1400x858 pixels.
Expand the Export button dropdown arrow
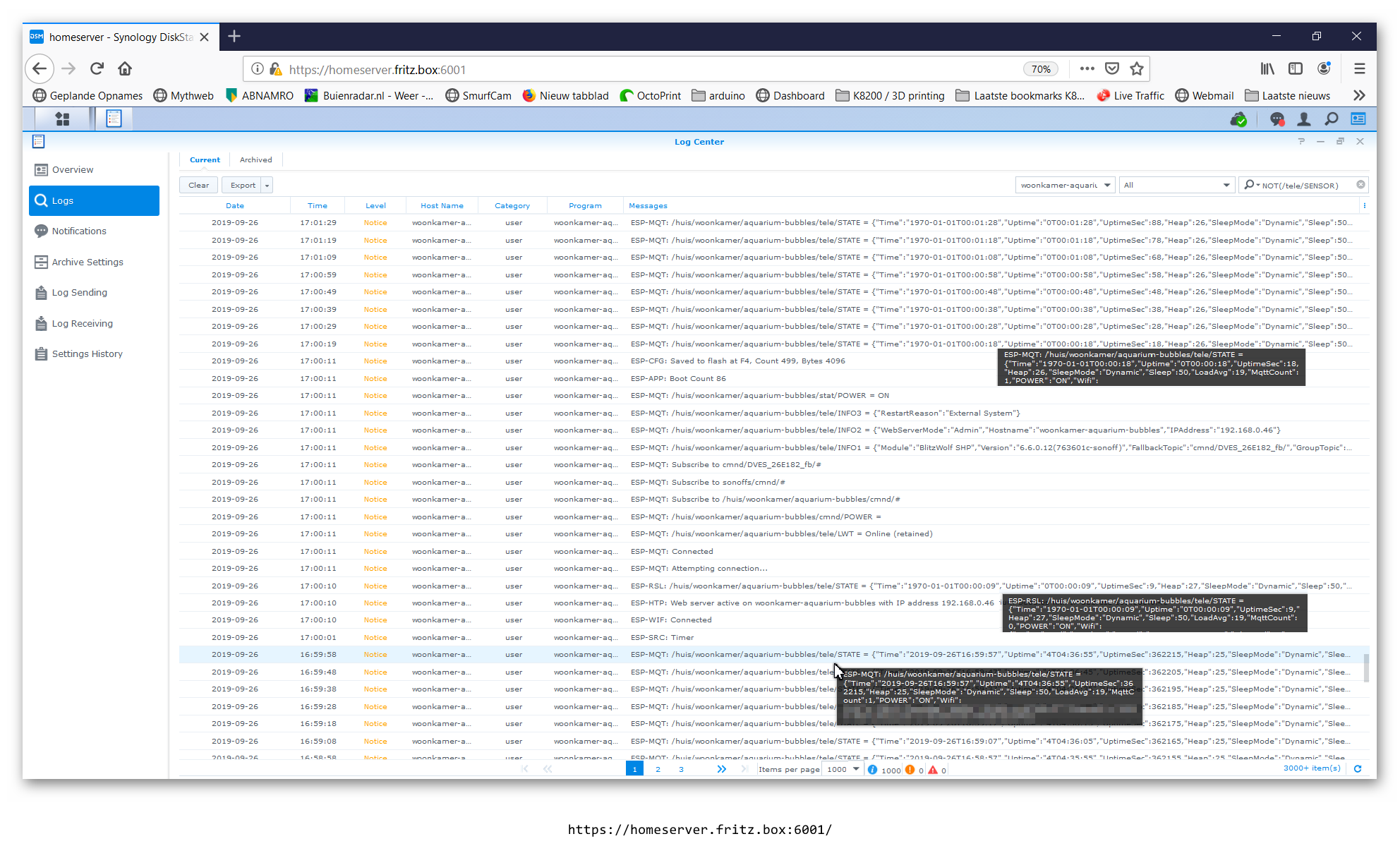[267, 184]
